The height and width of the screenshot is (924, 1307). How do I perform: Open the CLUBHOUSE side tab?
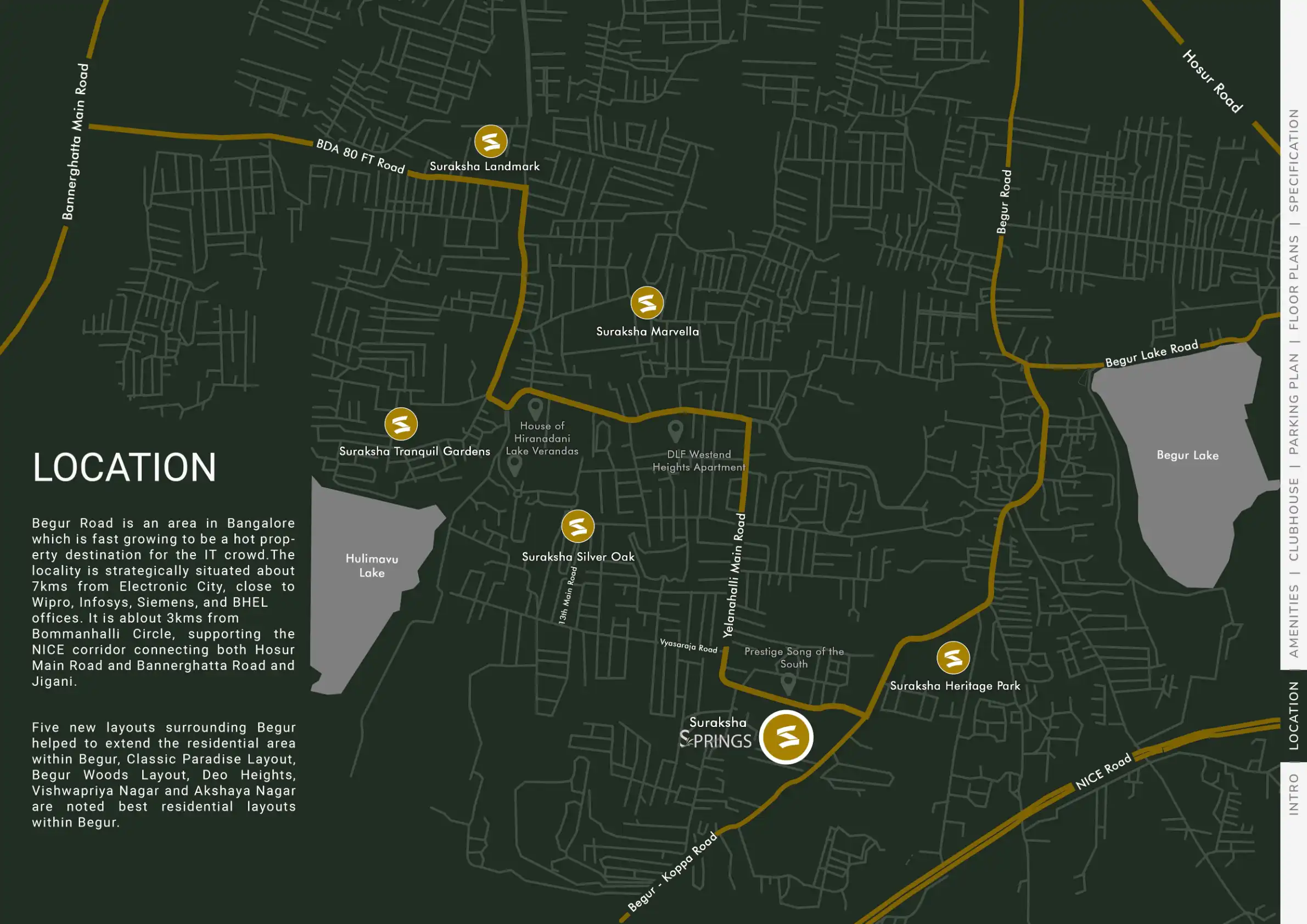click(1293, 519)
